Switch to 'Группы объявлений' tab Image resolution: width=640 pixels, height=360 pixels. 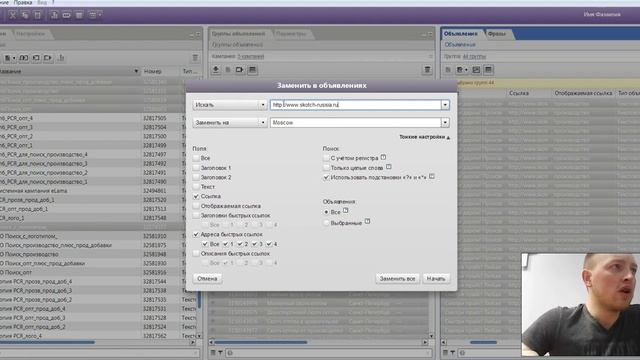(238, 34)
